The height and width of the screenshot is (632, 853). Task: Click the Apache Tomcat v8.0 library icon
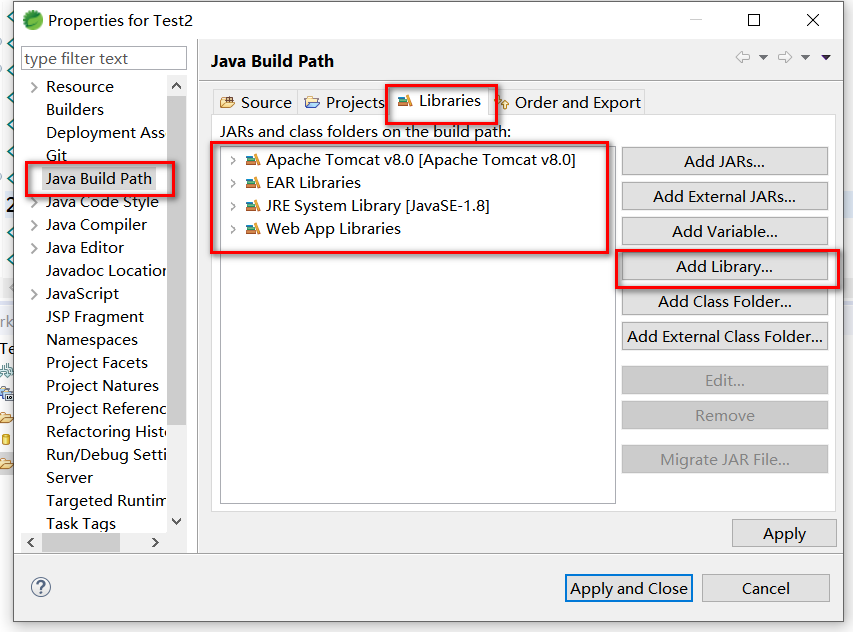253,160
